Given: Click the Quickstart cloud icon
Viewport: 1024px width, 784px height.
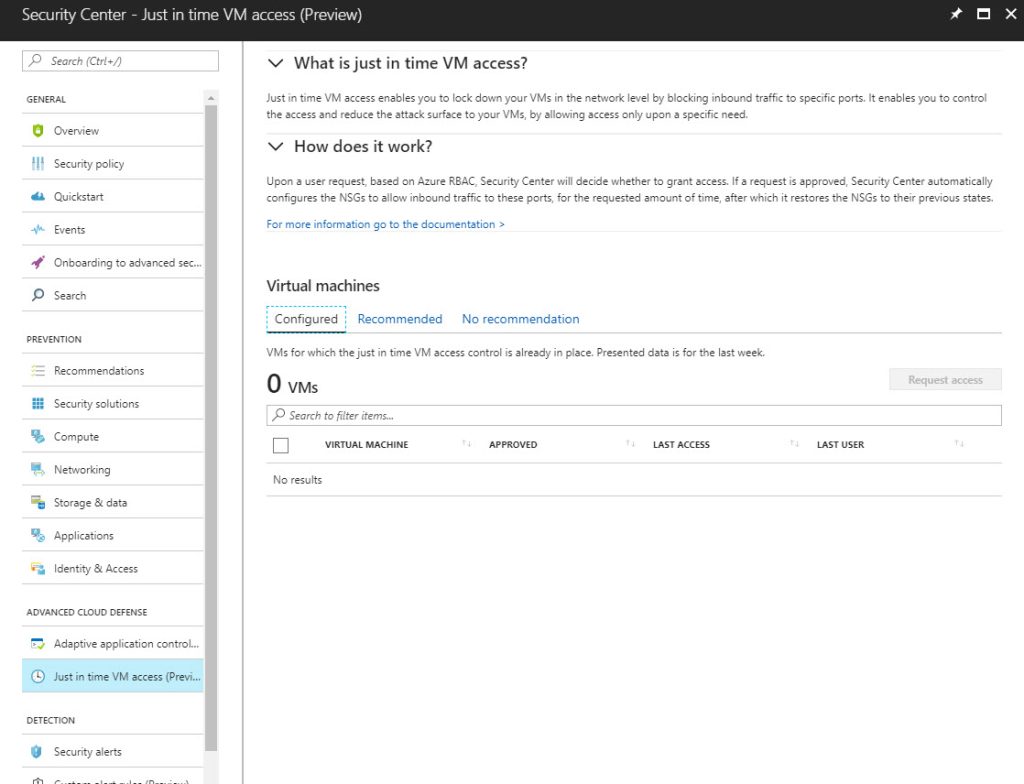Looking at the screenshot, I should 38,197.
